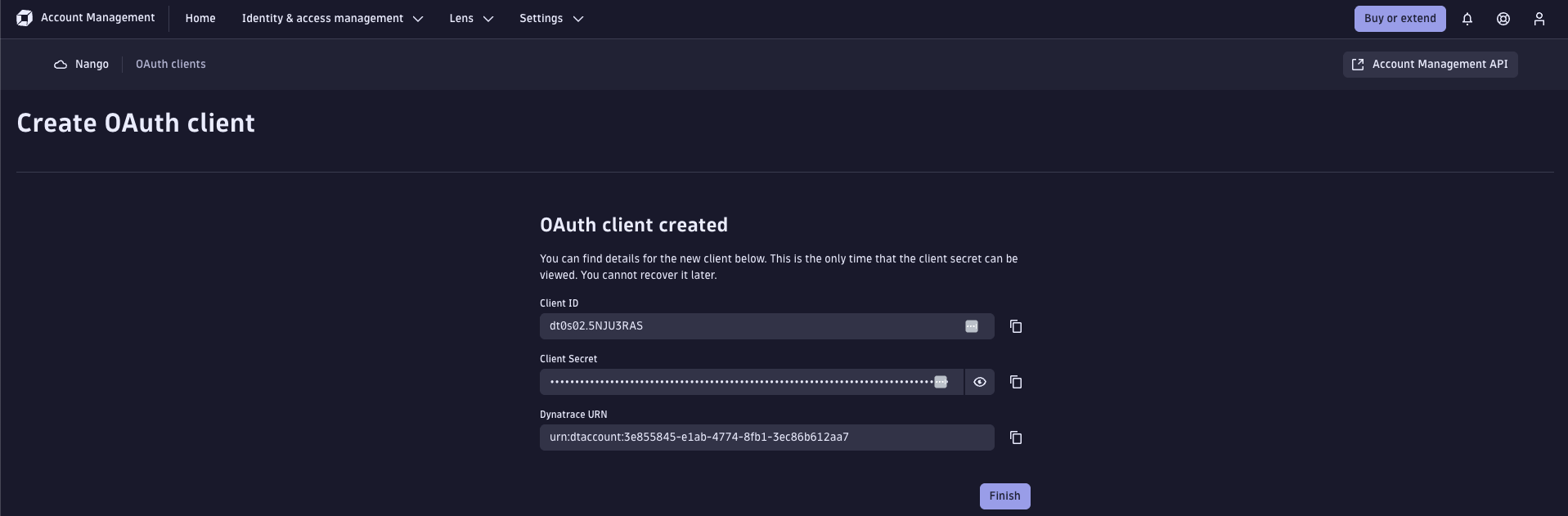The image size is (1568, 516).
Task: Copy the Client ID value
Action: pyautogui.click(x=1016, y=326)
